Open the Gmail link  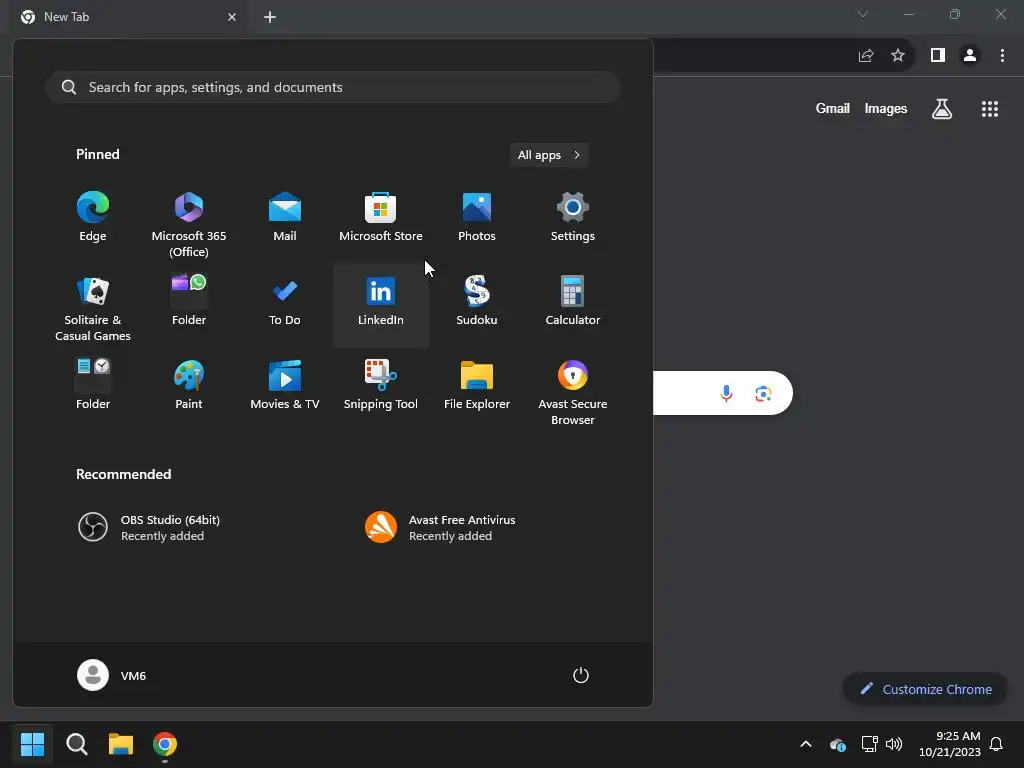pyautogui.click(x=833, y=108)
